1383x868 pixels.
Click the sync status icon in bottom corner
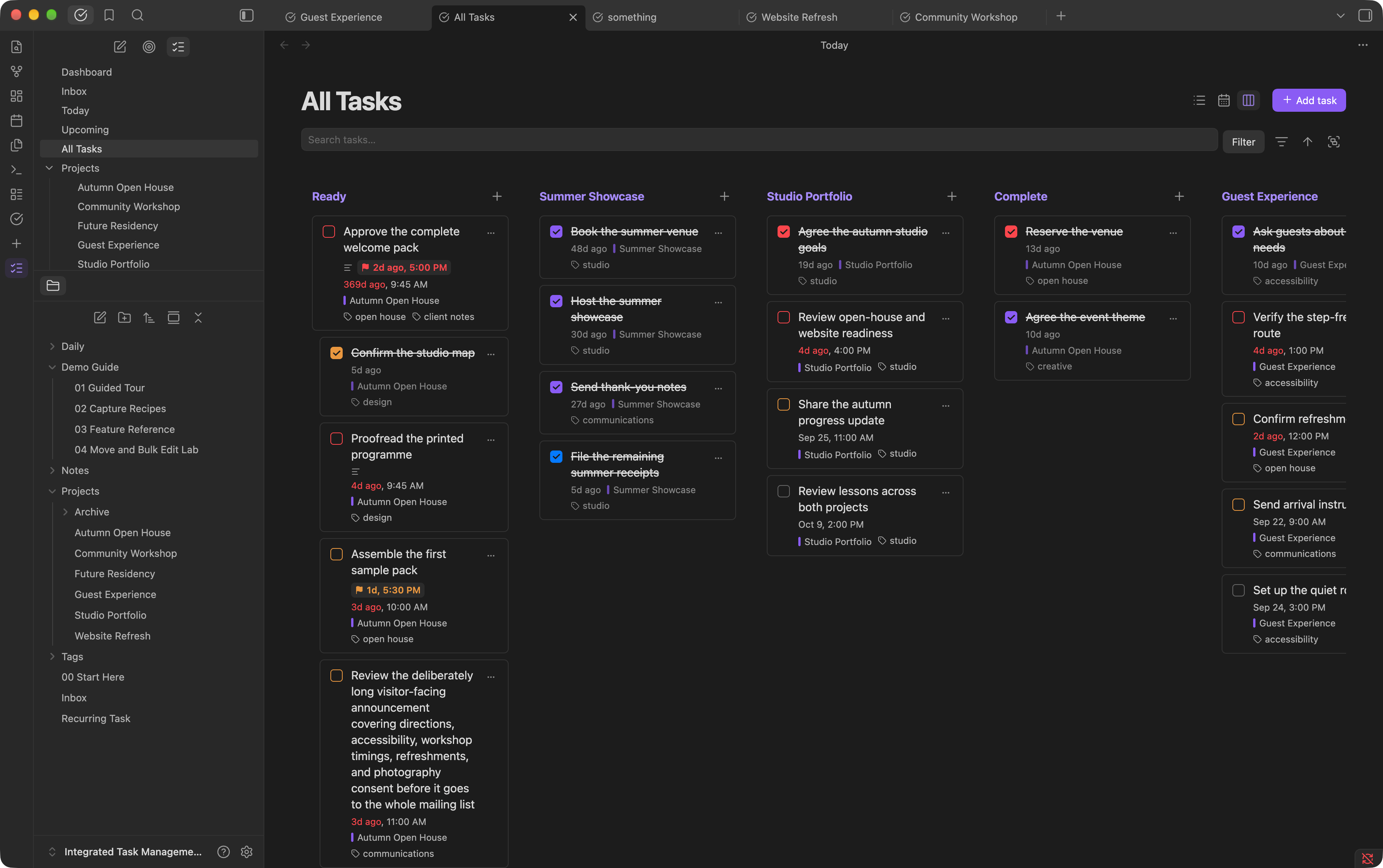click(x=1368, y=859)
